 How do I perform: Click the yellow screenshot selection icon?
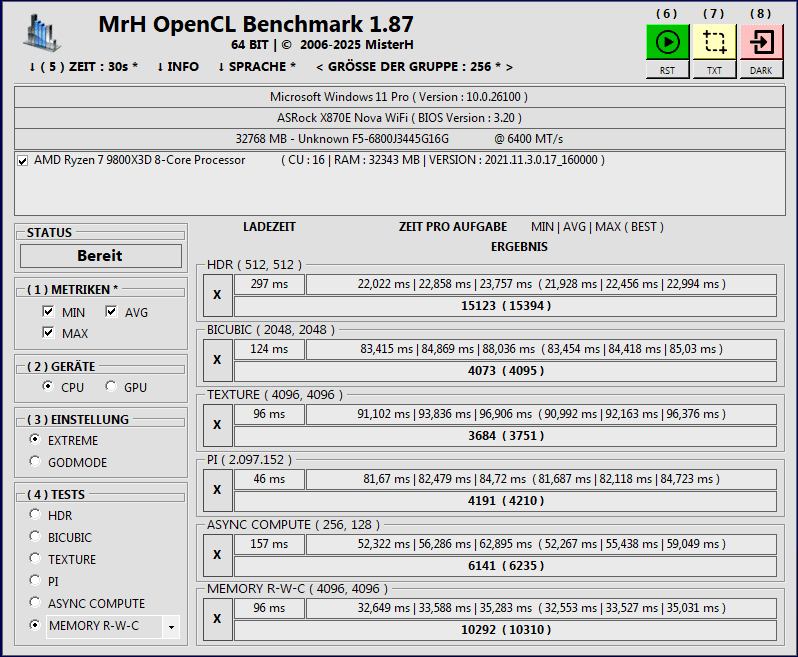click(714, 42)
